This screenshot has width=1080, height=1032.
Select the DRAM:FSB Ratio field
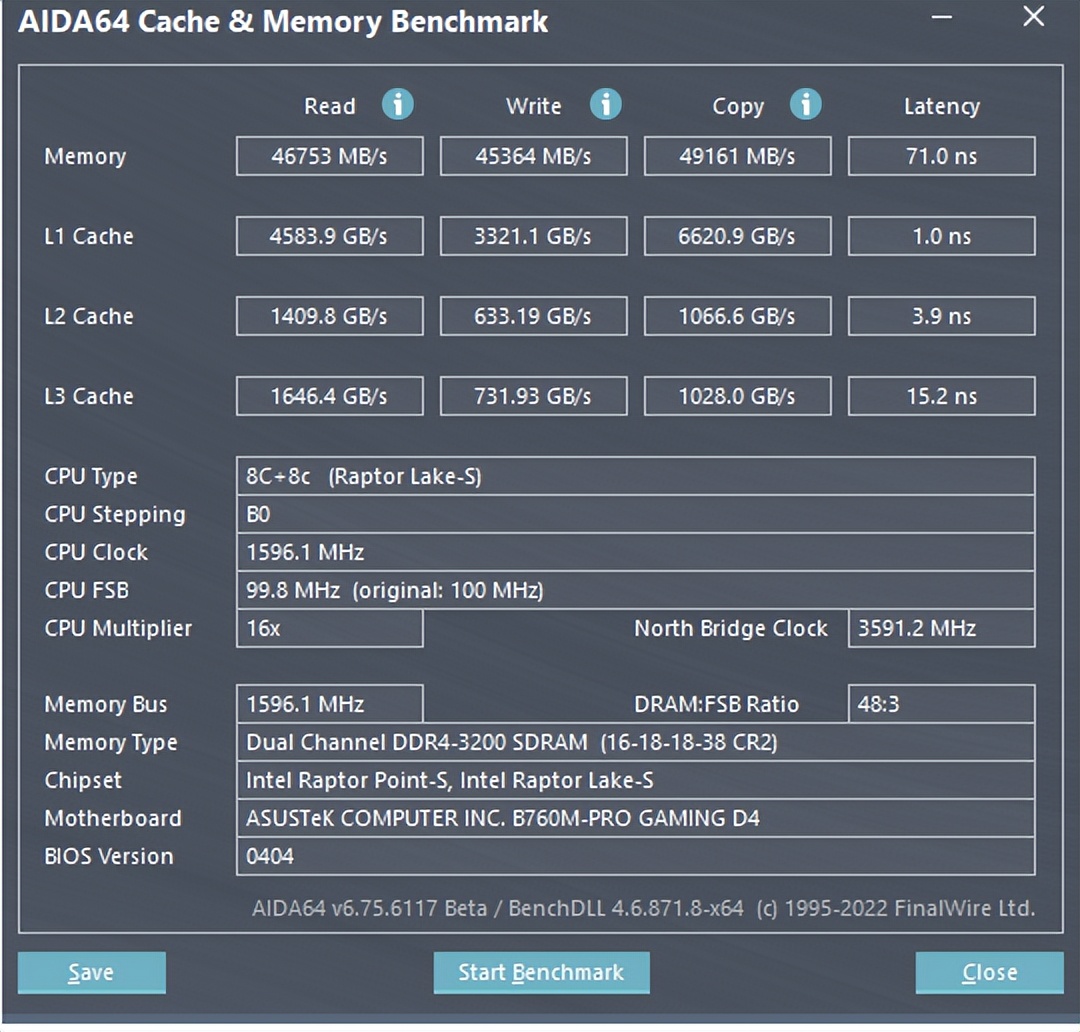[x=940, y=704]
